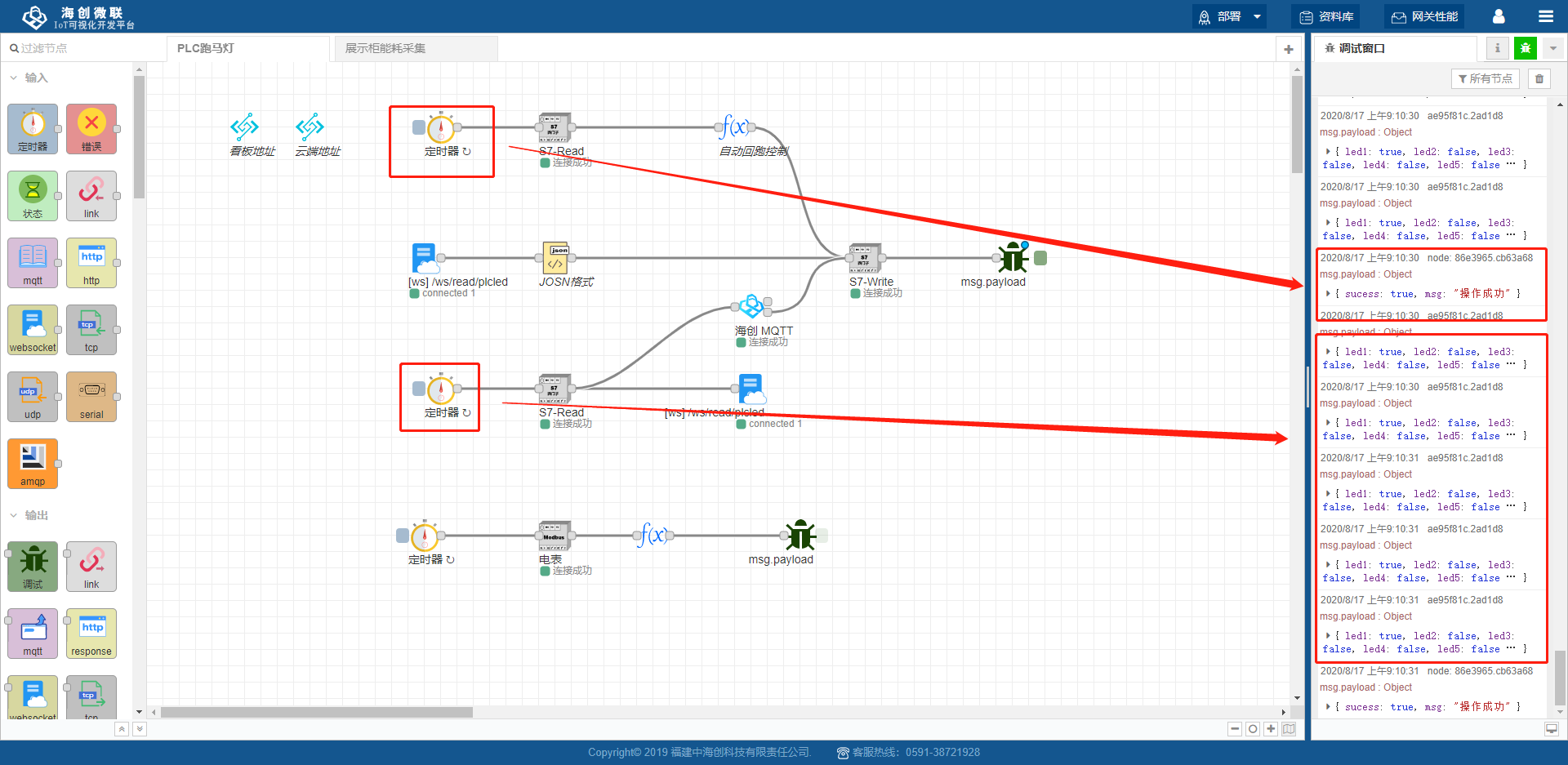The image size is (1568, 765).
Task: Click the 部署 deploy button
Action: coord(1220,16)
